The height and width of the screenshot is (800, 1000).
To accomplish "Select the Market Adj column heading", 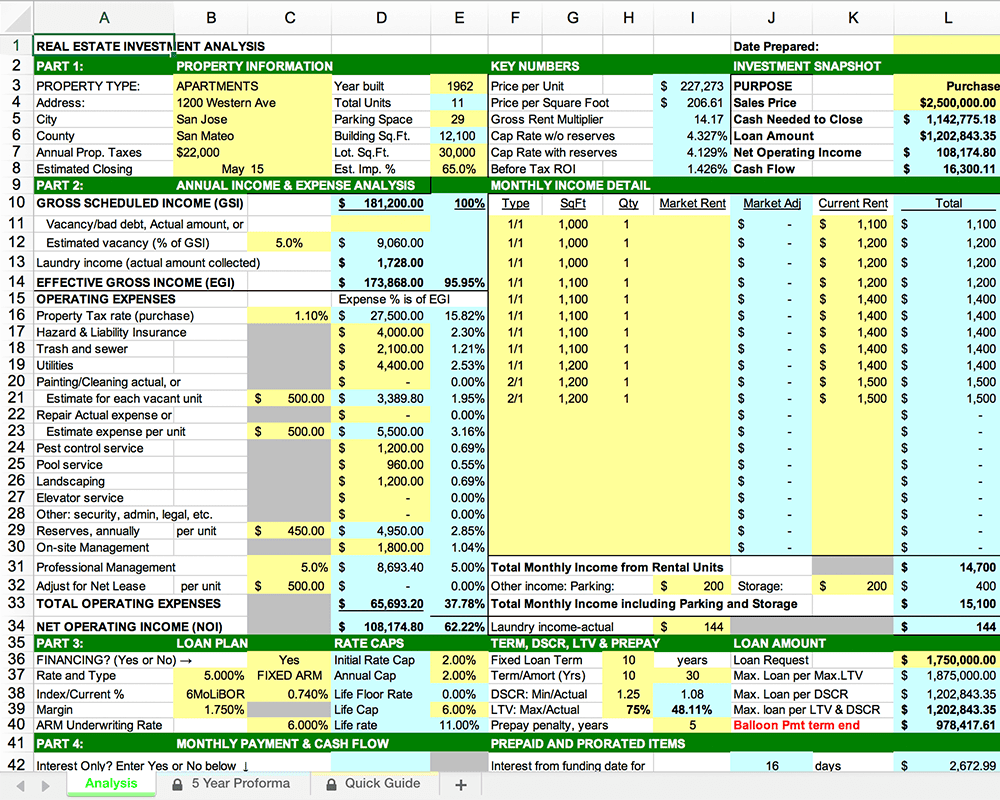I will pos(771,203).
